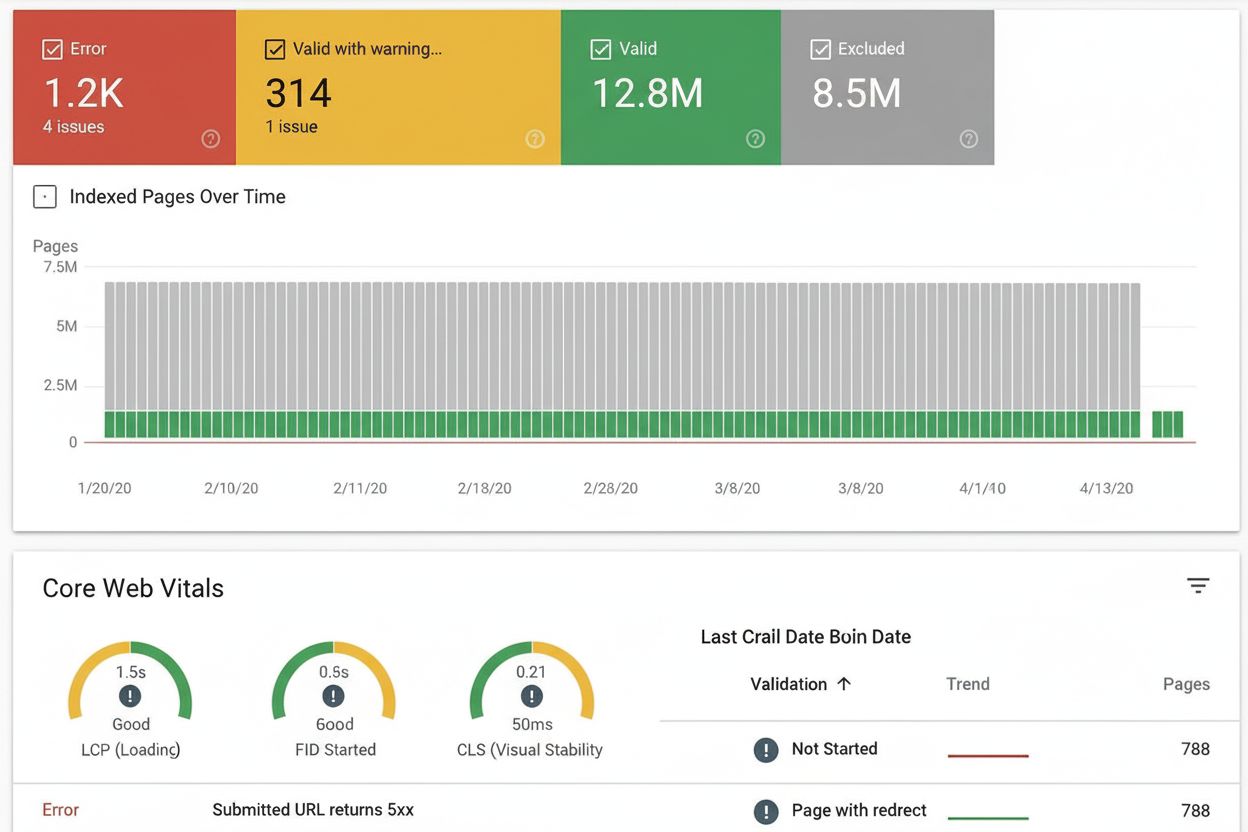Expand the Indexed Pages Over Time chart option

(44, 196)
